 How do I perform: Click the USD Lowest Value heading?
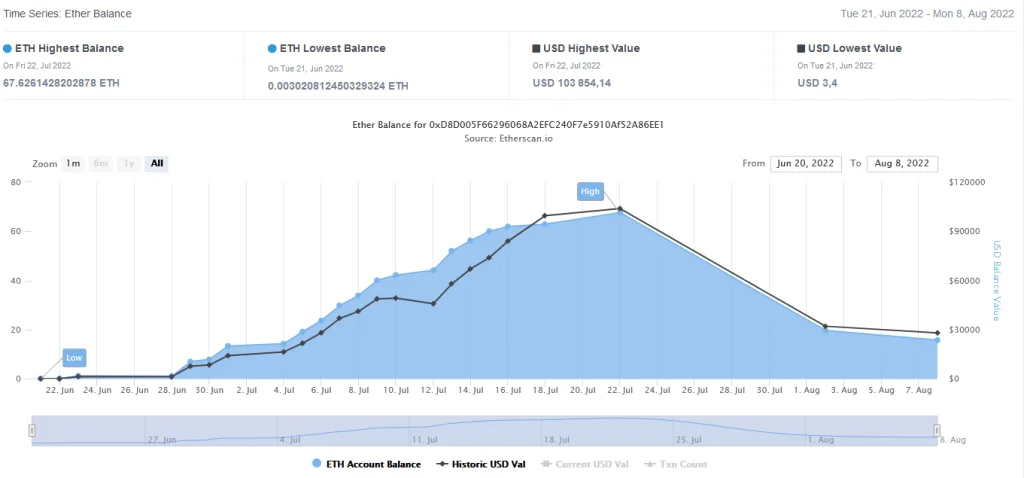pos(855,48)
